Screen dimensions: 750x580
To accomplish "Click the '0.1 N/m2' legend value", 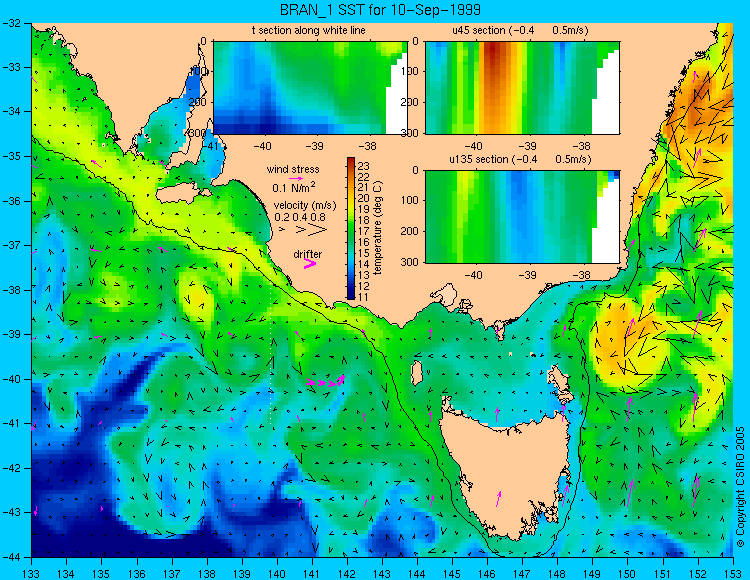I will click(294, 187).
